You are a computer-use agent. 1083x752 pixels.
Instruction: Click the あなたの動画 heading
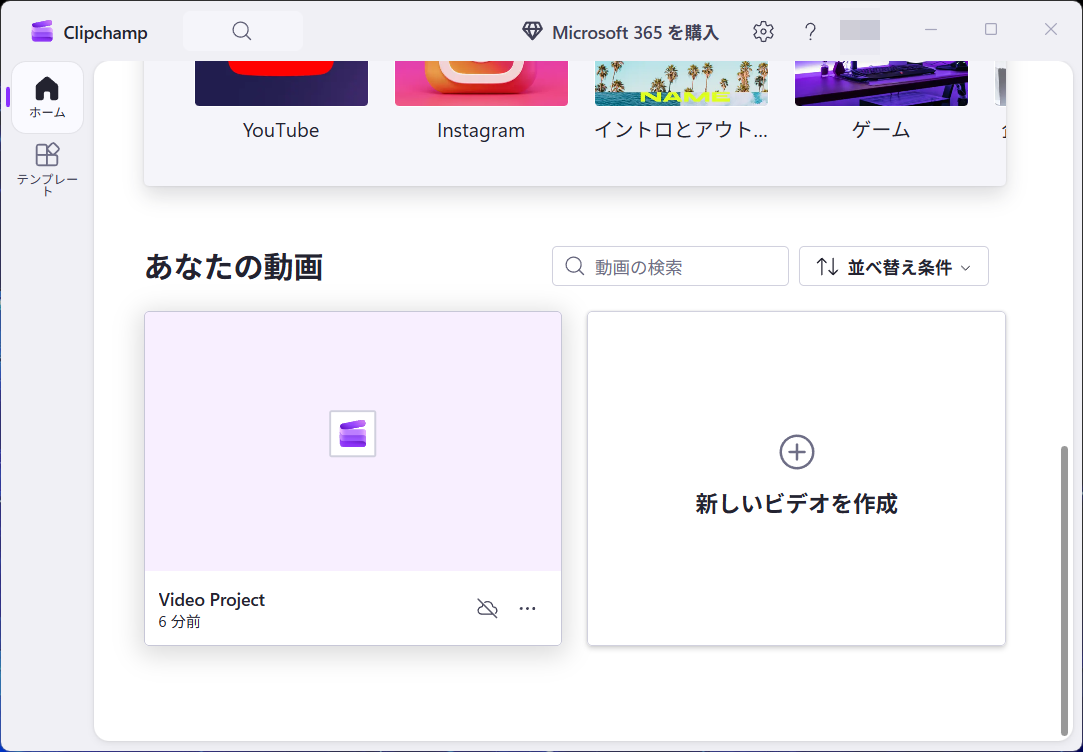(234, 267)
